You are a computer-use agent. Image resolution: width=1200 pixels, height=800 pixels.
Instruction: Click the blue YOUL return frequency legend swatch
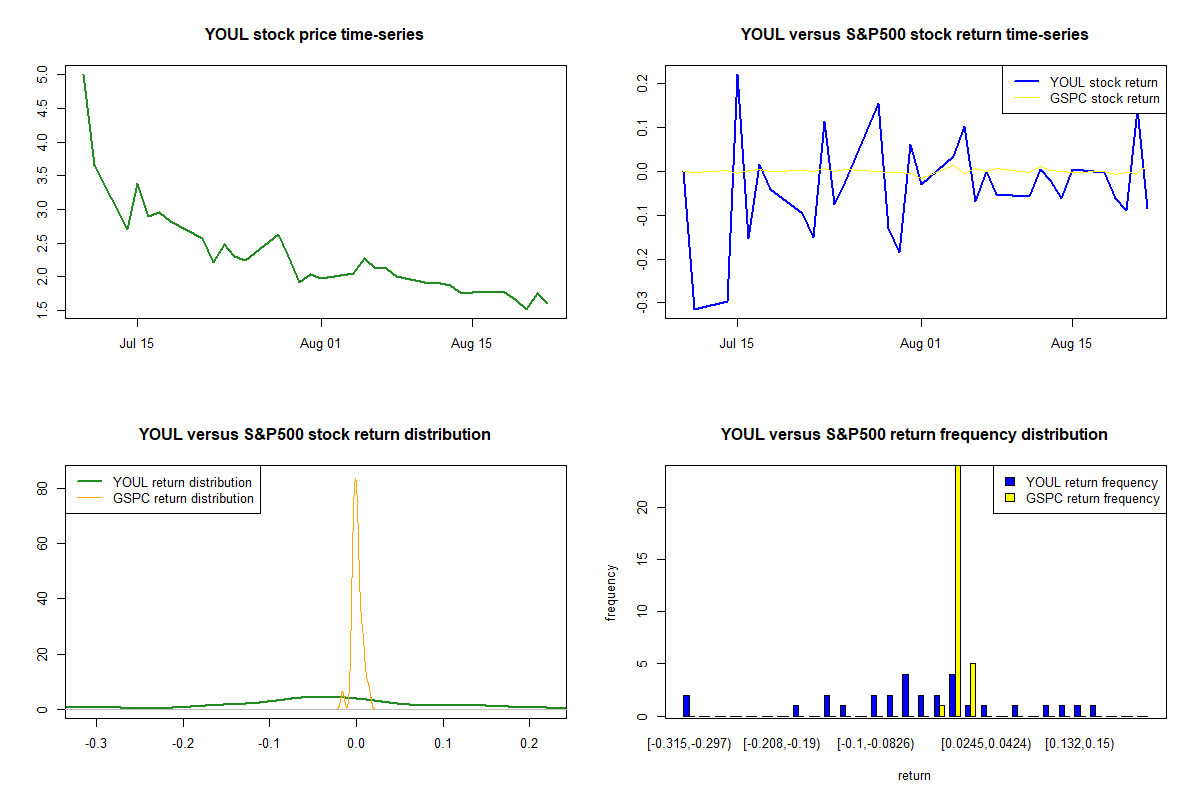click(1011, 482)
